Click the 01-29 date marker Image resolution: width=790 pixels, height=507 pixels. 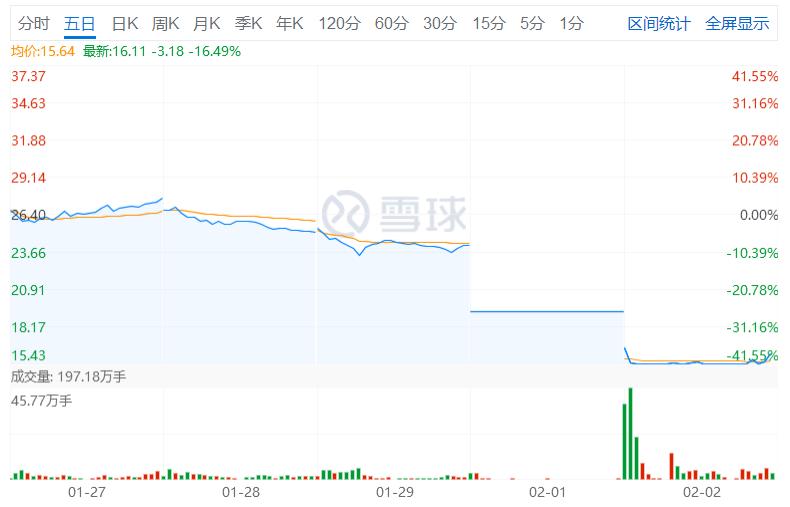394,492
